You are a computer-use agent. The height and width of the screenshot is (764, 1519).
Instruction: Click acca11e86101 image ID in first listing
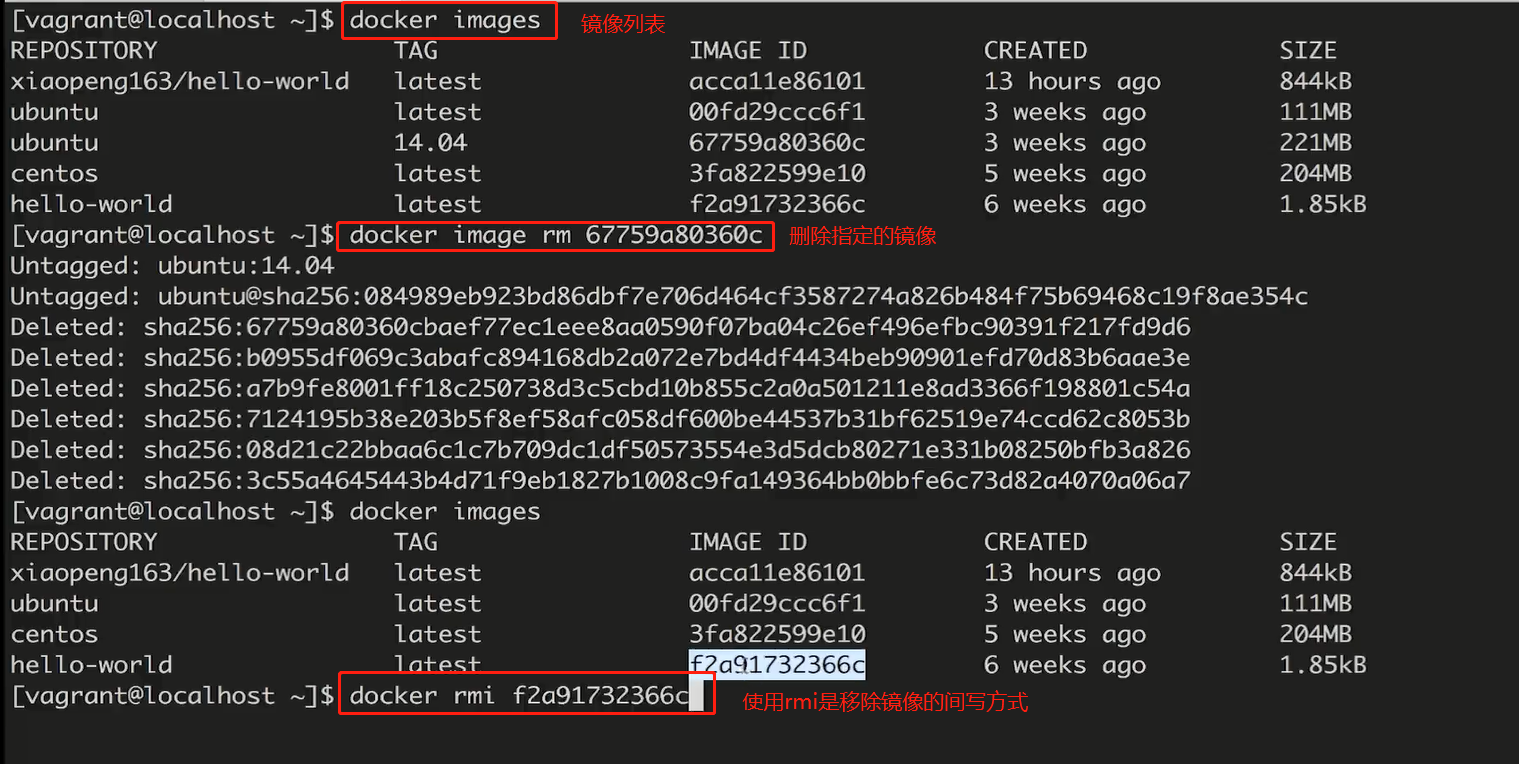[777, 82]
